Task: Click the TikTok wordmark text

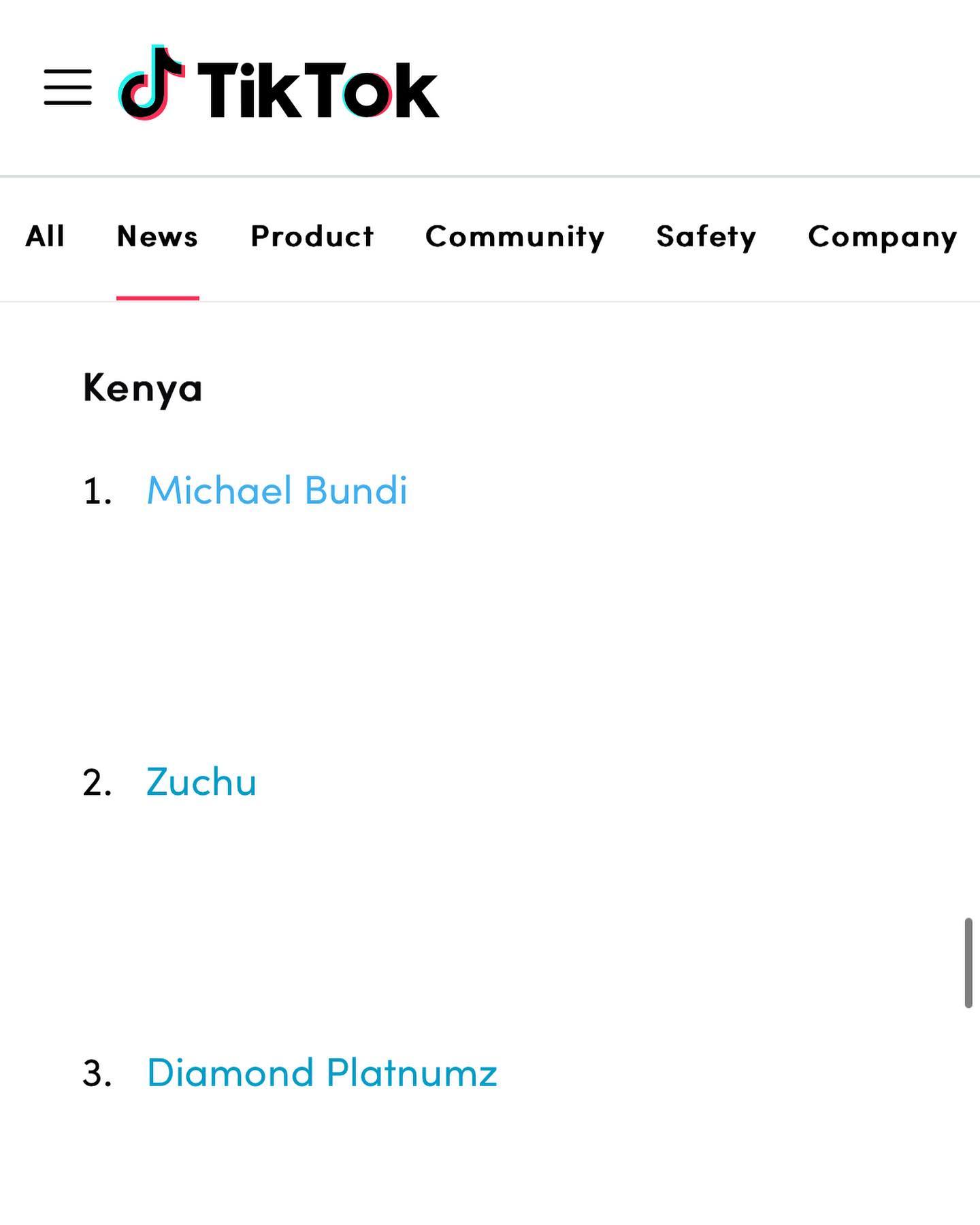Action: (317, 90)
